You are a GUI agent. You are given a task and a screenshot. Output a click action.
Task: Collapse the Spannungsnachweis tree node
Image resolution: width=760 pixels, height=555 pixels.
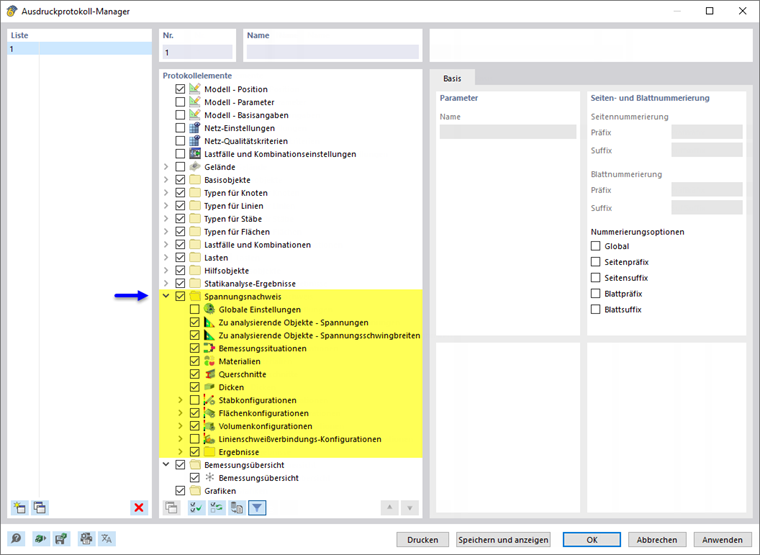coord(166,296)
